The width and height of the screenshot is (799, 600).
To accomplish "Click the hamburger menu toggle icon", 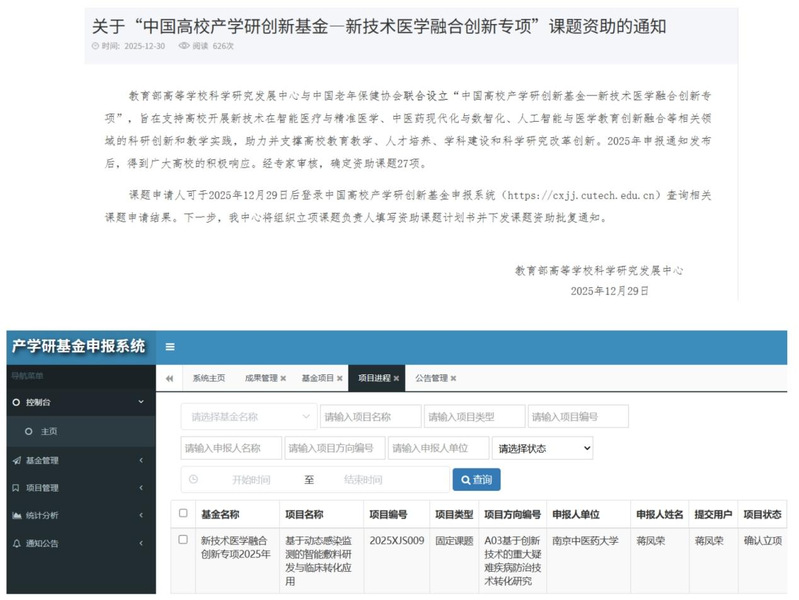I will coord(170,347).
